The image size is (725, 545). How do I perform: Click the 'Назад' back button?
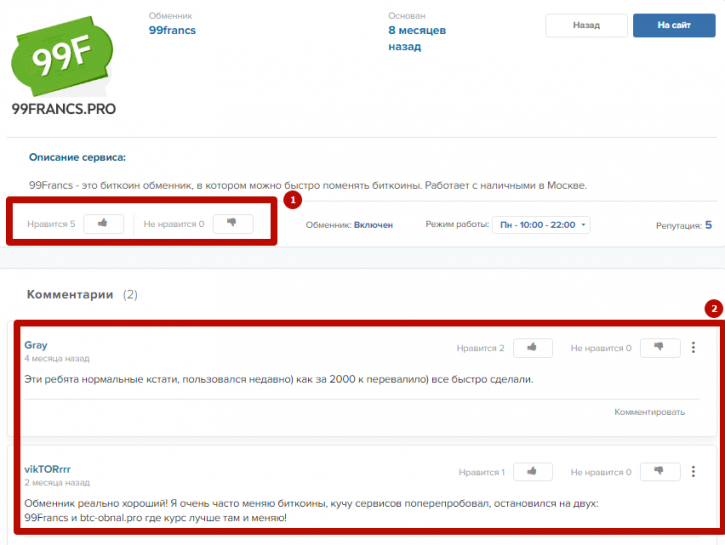(586, 25)
